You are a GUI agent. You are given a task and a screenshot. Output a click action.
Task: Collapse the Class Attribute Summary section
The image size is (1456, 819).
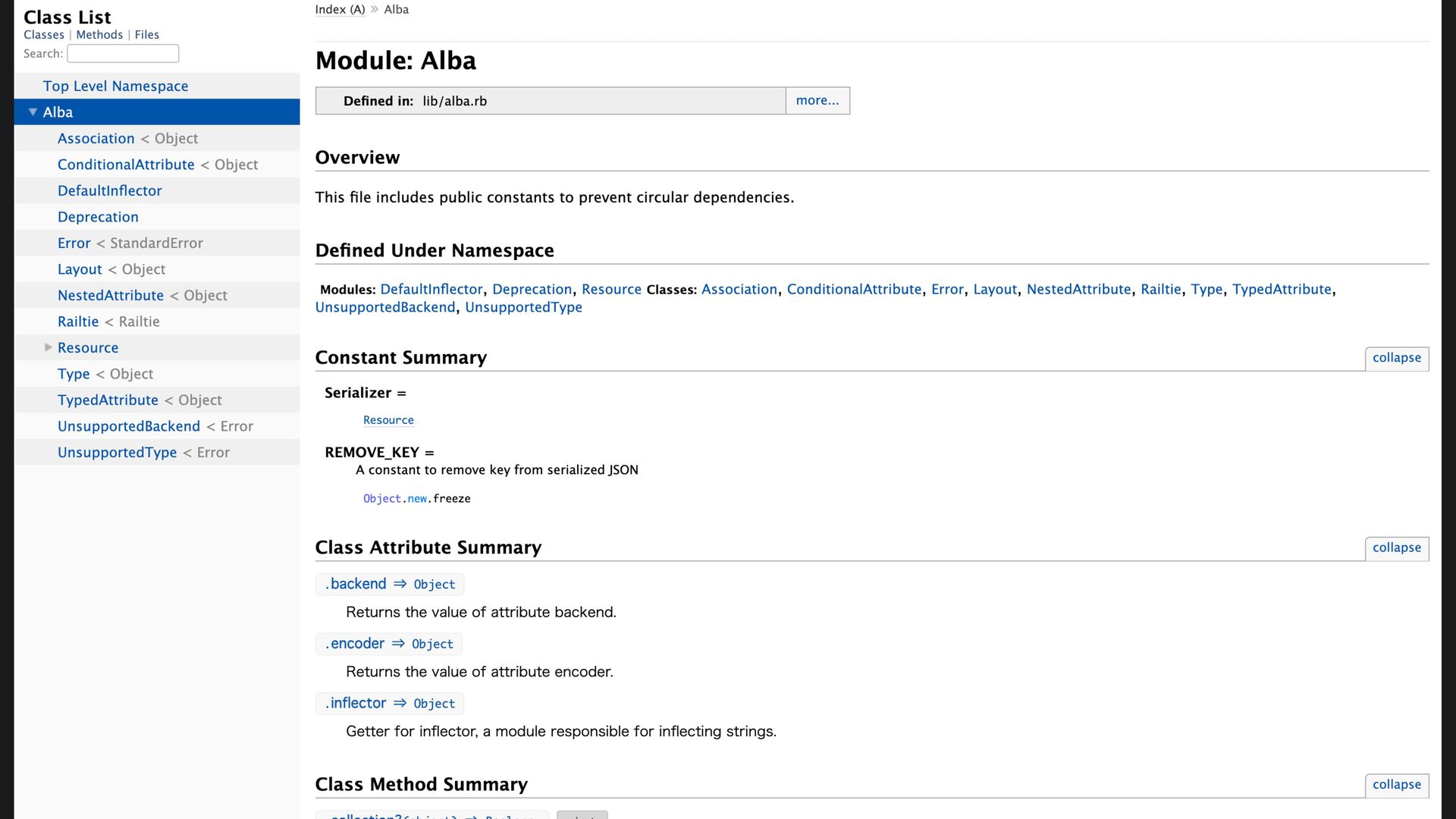click(x=1397, y=548)
